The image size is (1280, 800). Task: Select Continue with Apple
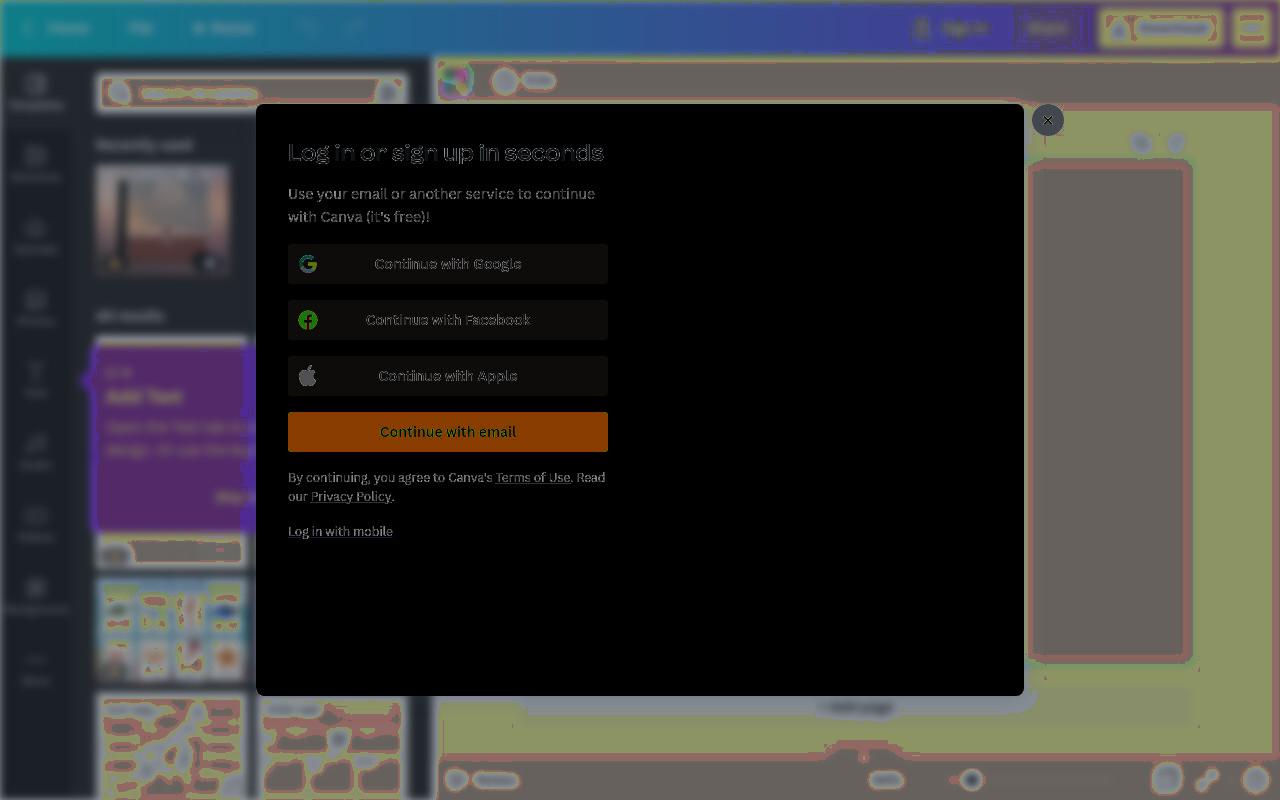click(447, 376)
